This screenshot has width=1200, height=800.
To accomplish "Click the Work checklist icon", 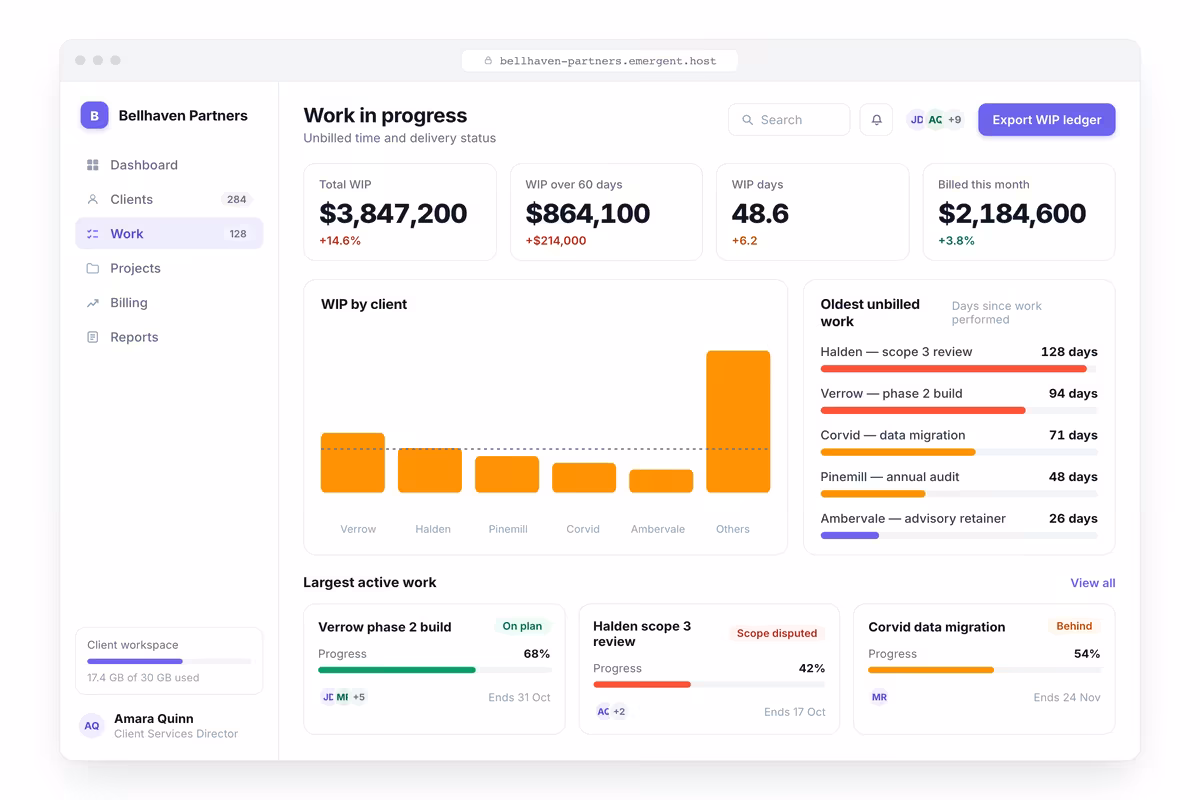I will 93,234.
